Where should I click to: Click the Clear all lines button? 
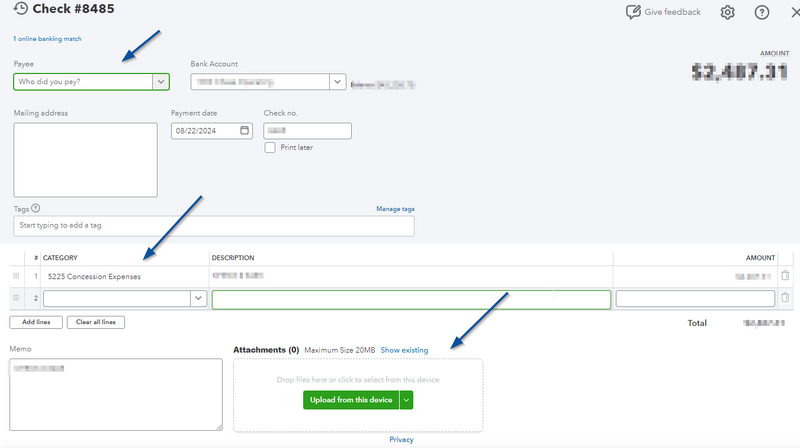tap(96, 322)
